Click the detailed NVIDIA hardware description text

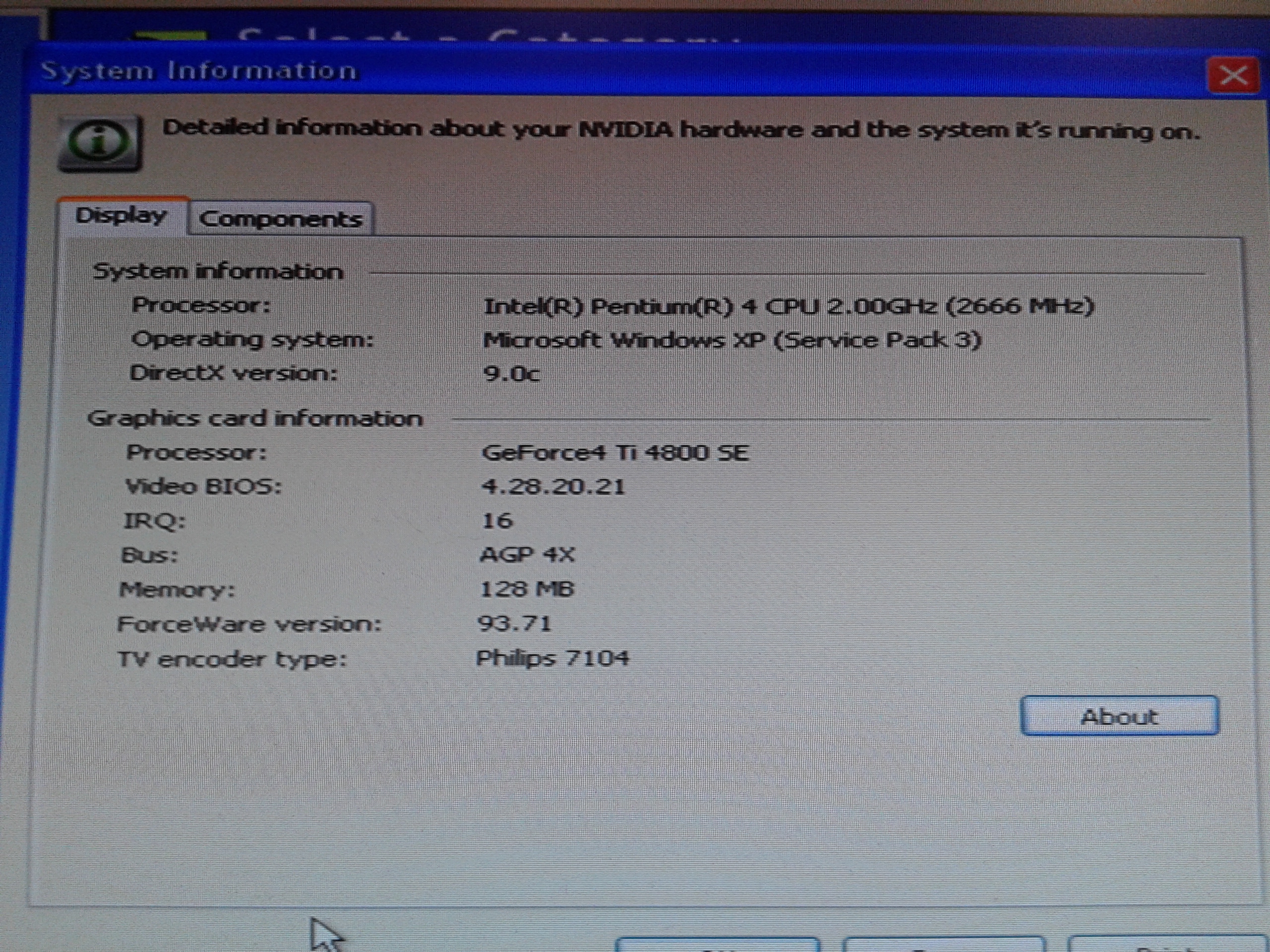coord(682,130)
